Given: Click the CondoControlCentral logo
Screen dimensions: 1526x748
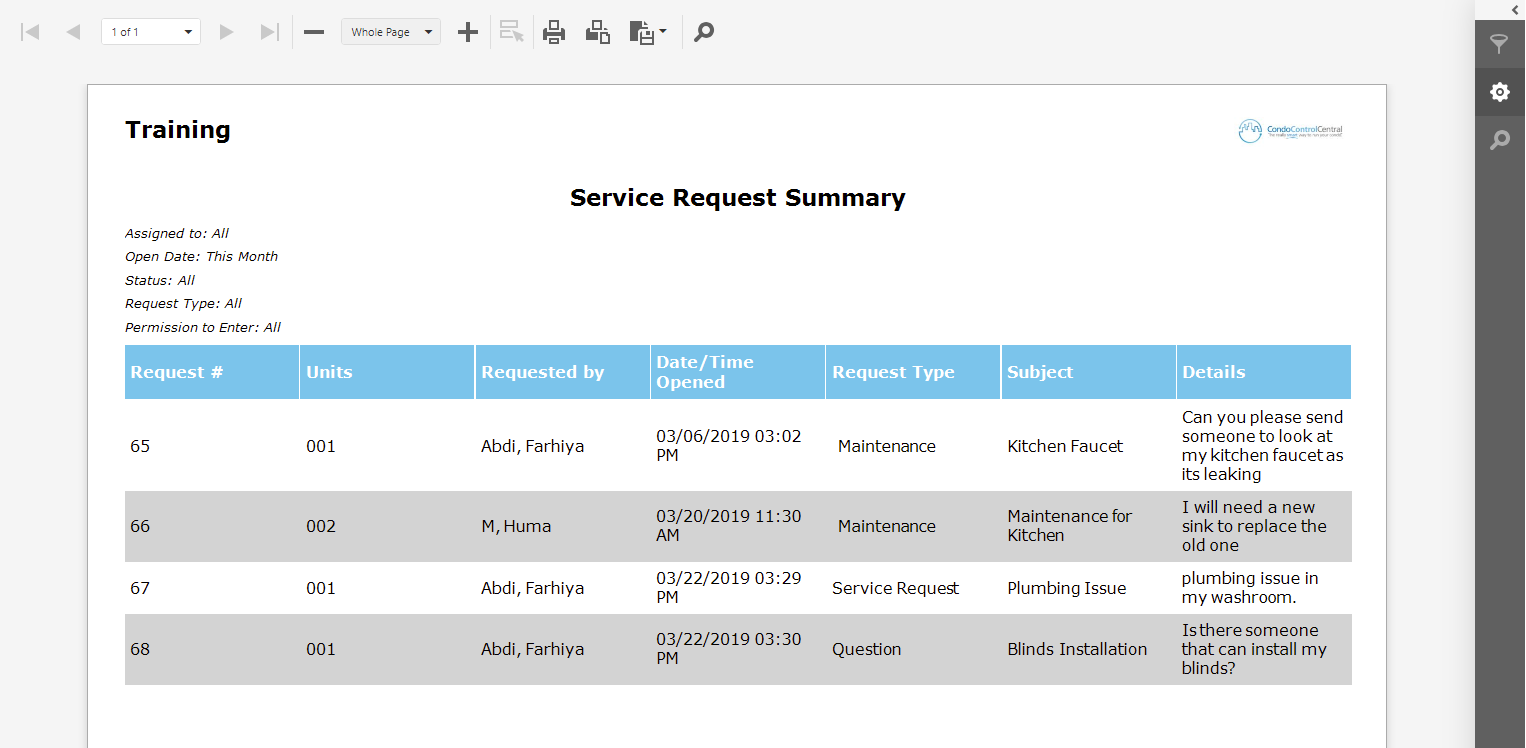Looking at the screenshot, I should [1290, 130].
